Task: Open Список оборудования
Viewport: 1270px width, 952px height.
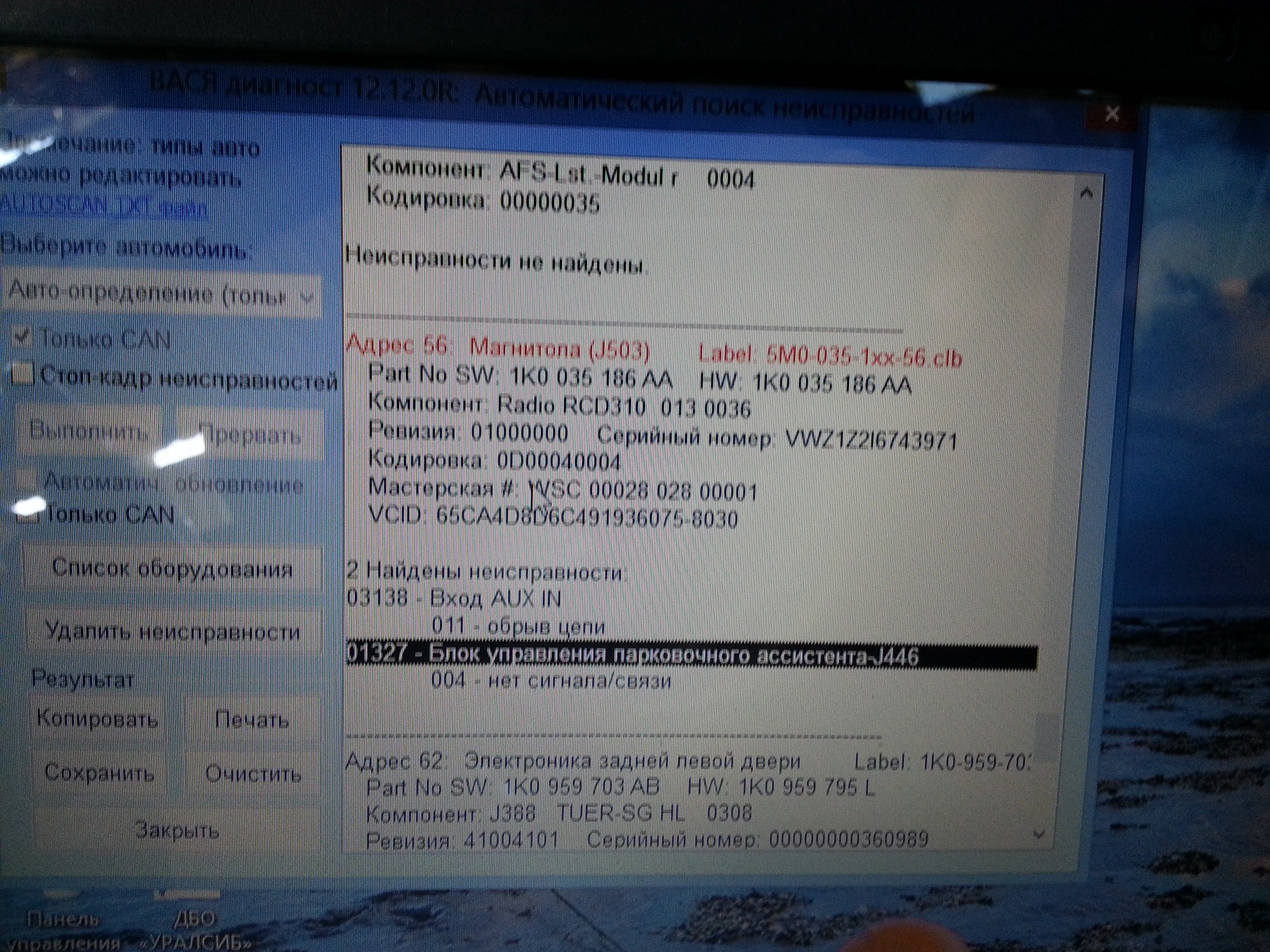Action: coord(172,569)
